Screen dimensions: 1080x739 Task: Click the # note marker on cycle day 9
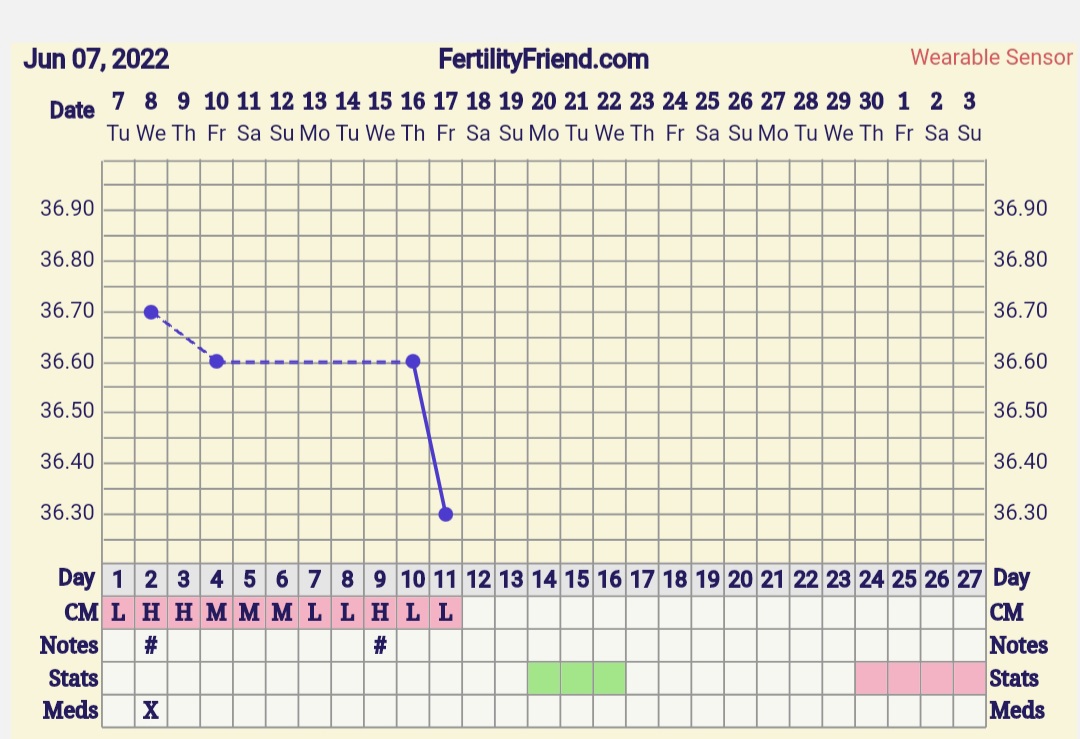tap(380, 646)
